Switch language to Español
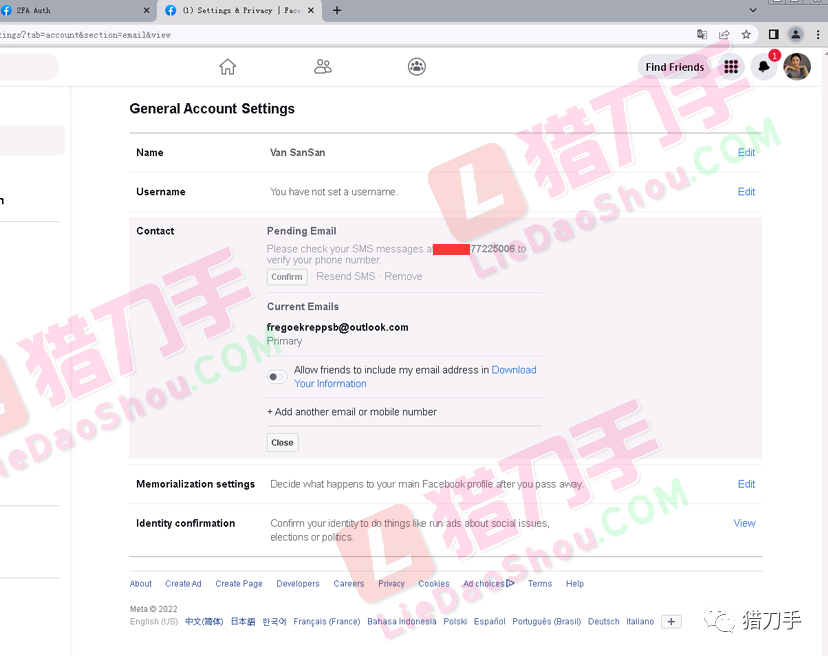 point(490,622)
